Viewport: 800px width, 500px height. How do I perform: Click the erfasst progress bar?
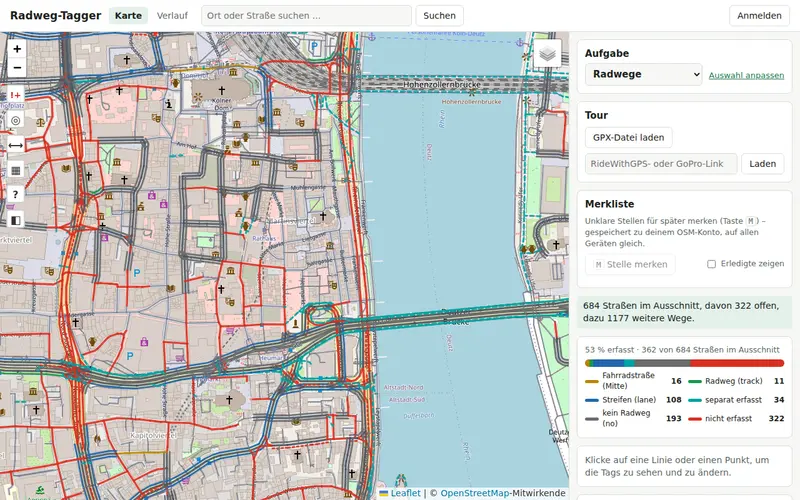tap(684, 363)
